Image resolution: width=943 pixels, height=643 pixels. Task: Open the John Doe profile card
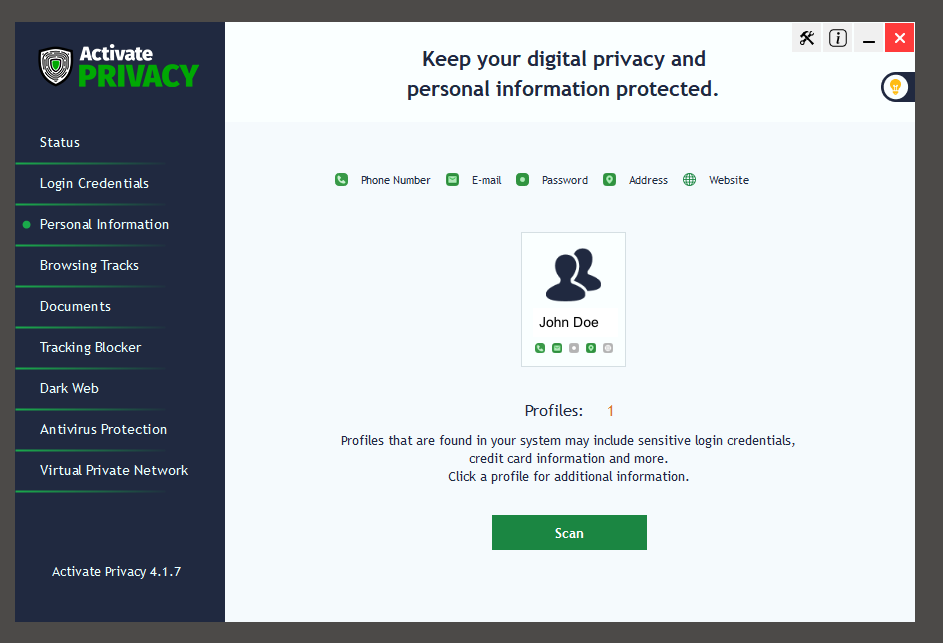point(573,299)
